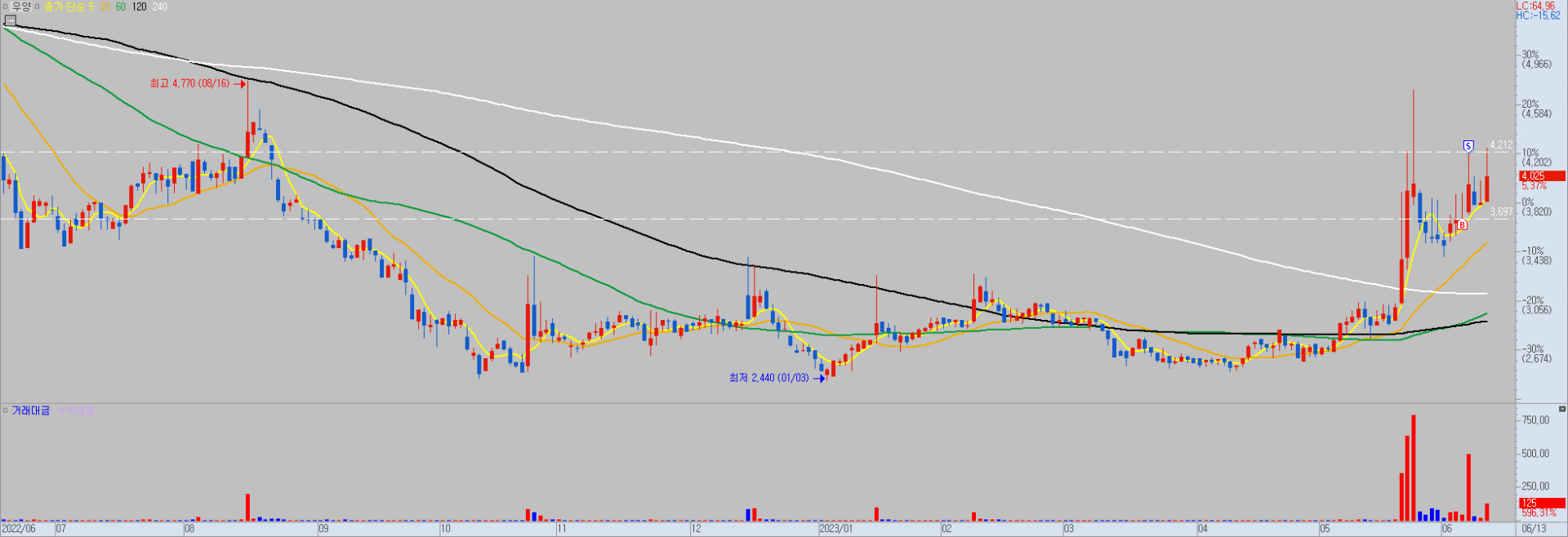1568x537 pixels.
Task: Toggle the small square before 종가 단순
Action: (x=38, y=7)
